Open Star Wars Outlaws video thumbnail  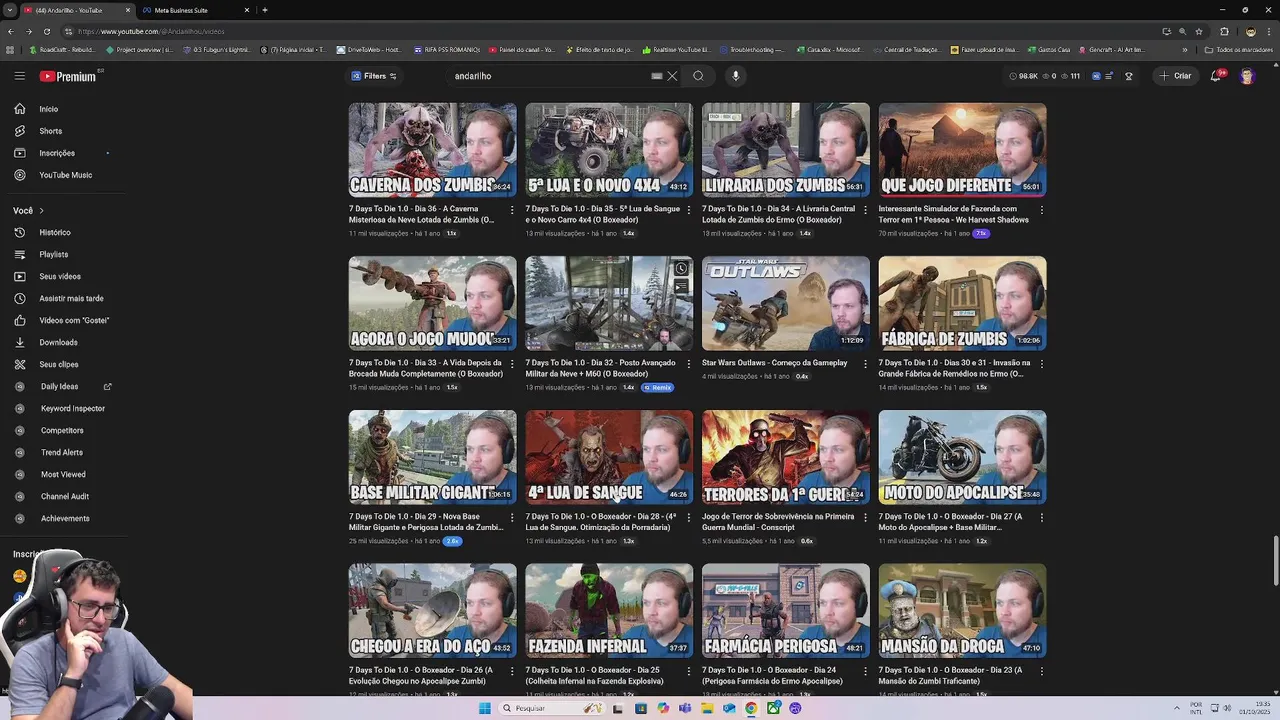click(786, 303)
